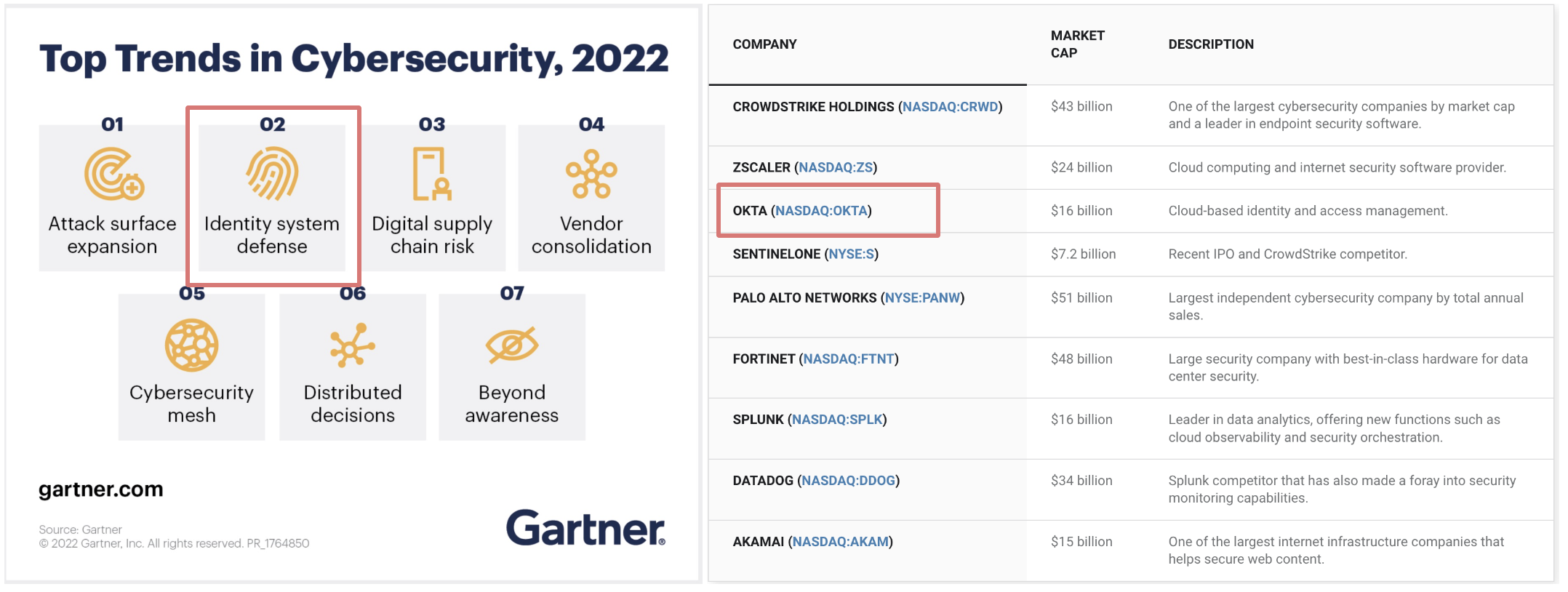1568x592 pixels.
Task: Click the 'Beyond awareness' label
Action: 512,404
